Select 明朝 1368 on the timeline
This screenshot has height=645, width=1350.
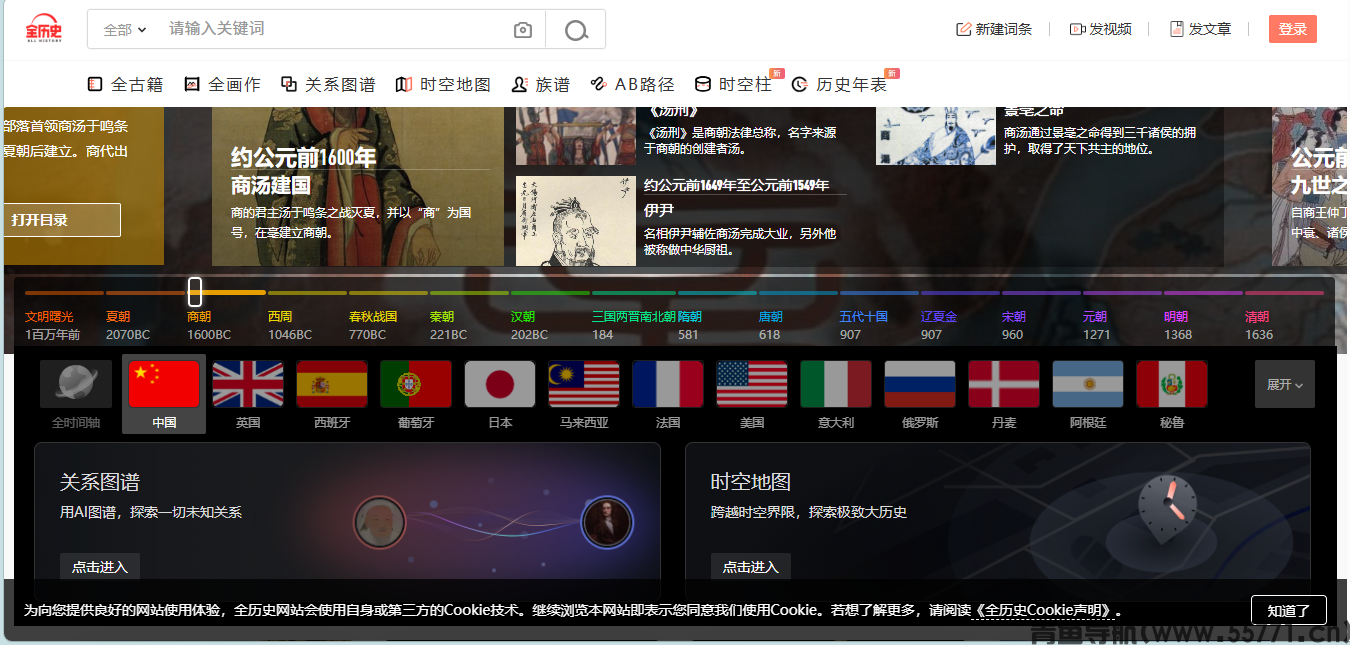coord(1178,325)
